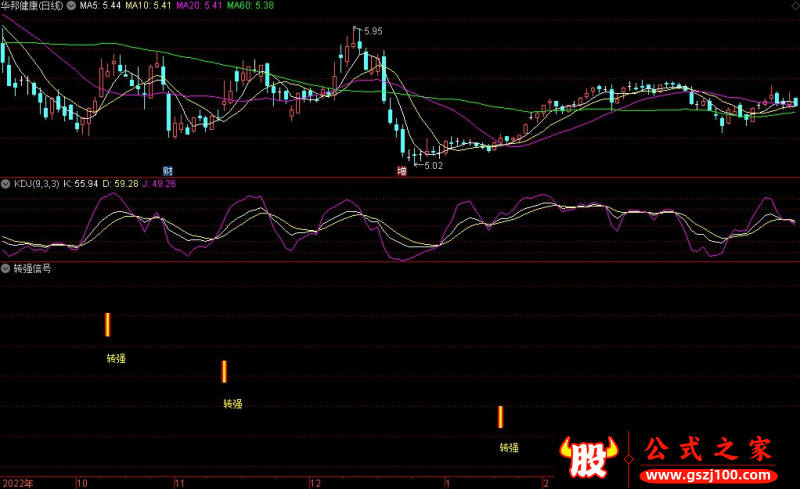The height and width of the screenshot is (489, 800).
Task: Click the first 转强 signal bar near October
Action: point(107,325)
